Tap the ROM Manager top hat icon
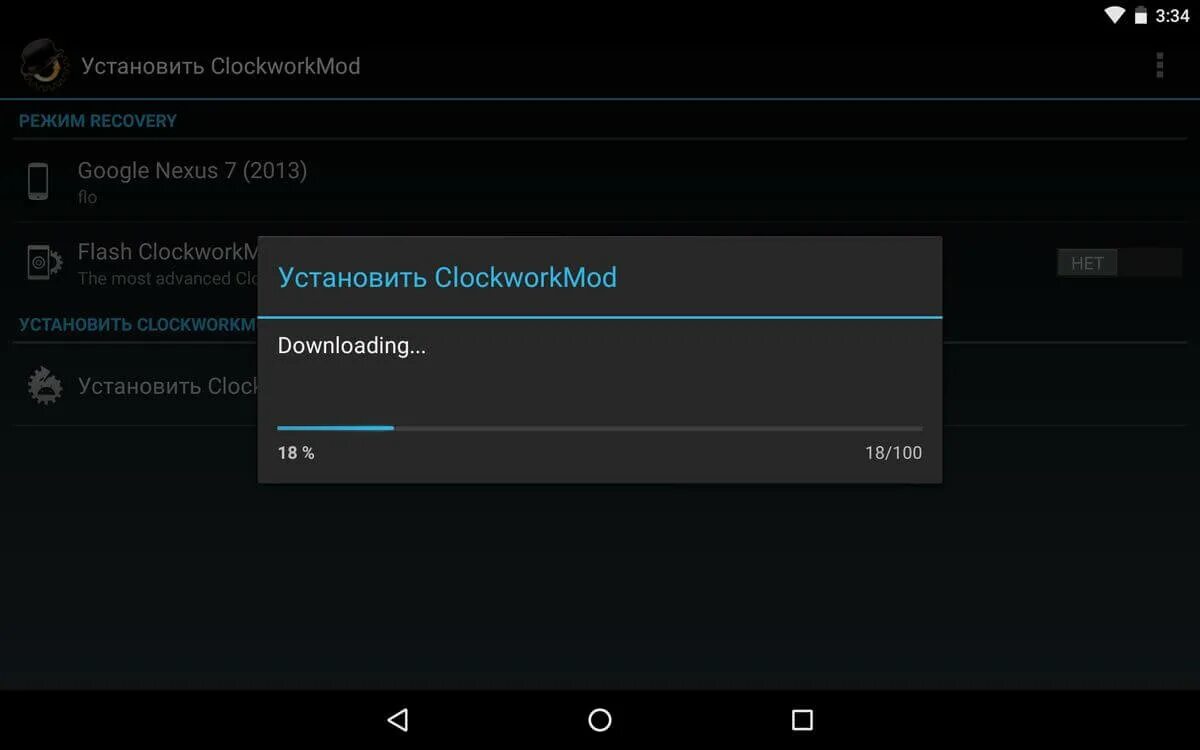Screen dimensions: 1200x750 [43, 65]
